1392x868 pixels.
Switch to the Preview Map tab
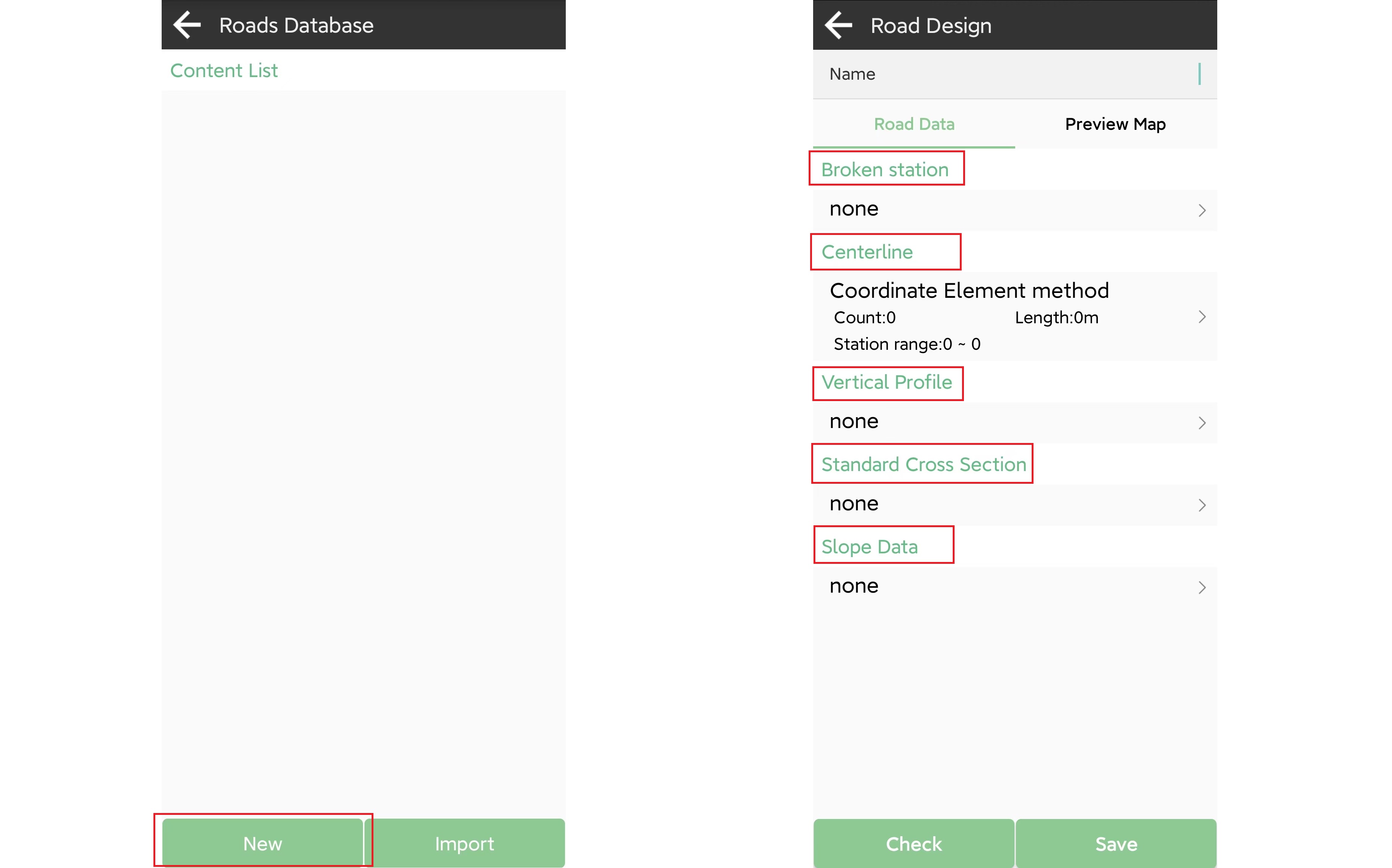tap(1115, 124)
